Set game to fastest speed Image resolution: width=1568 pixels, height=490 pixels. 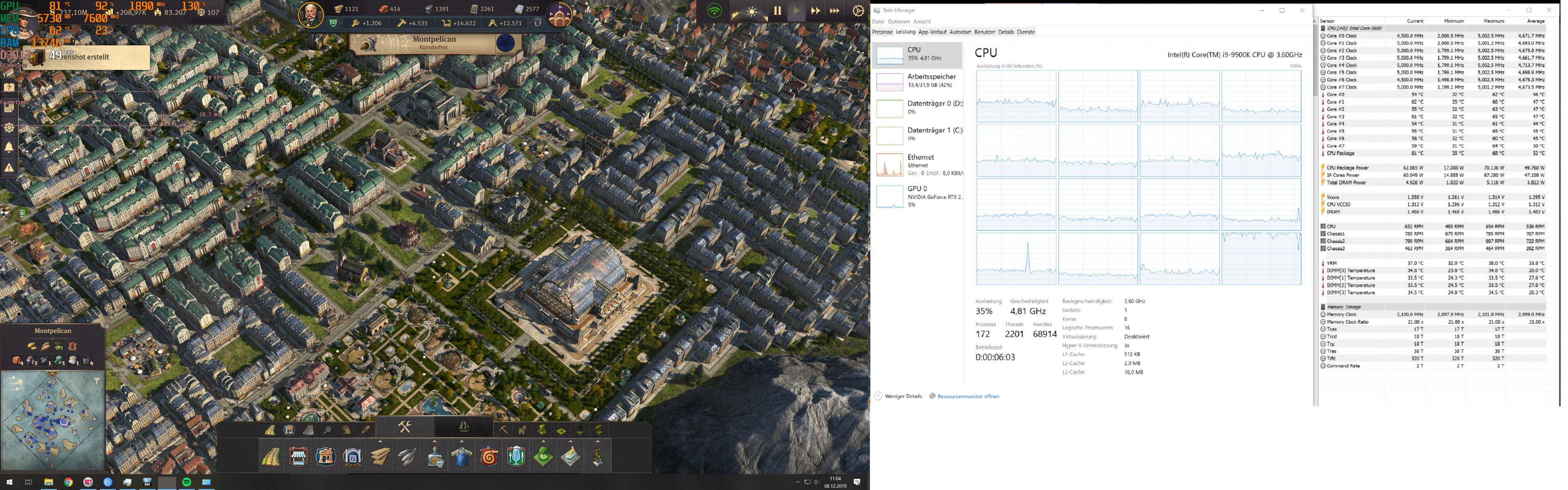(x=835, y=11)
